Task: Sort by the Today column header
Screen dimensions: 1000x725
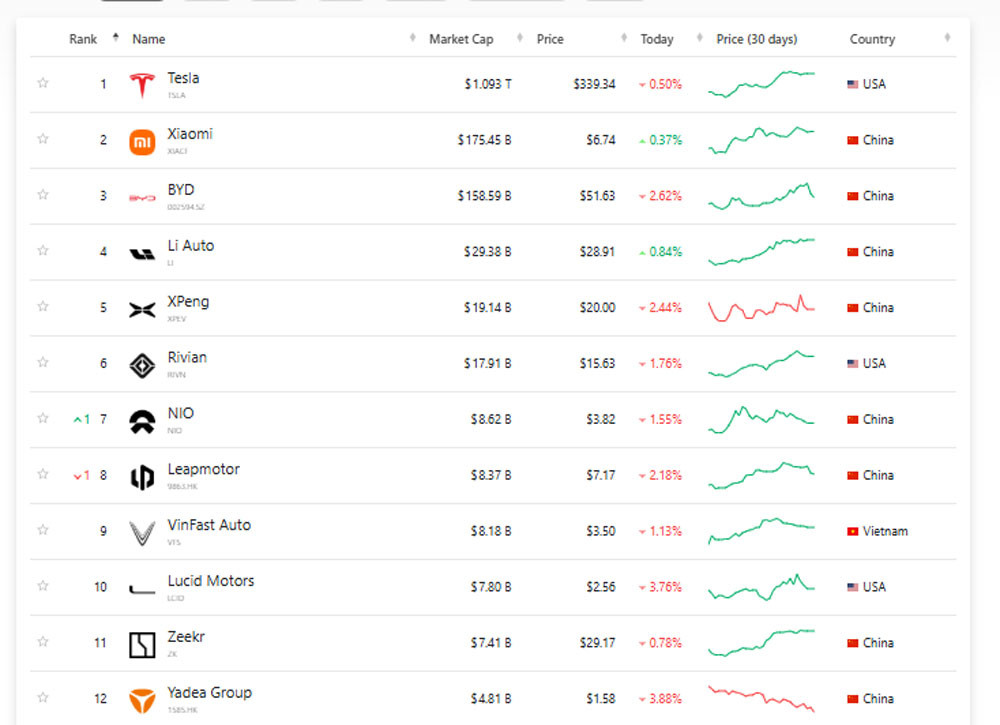Action: coord(657,39)
